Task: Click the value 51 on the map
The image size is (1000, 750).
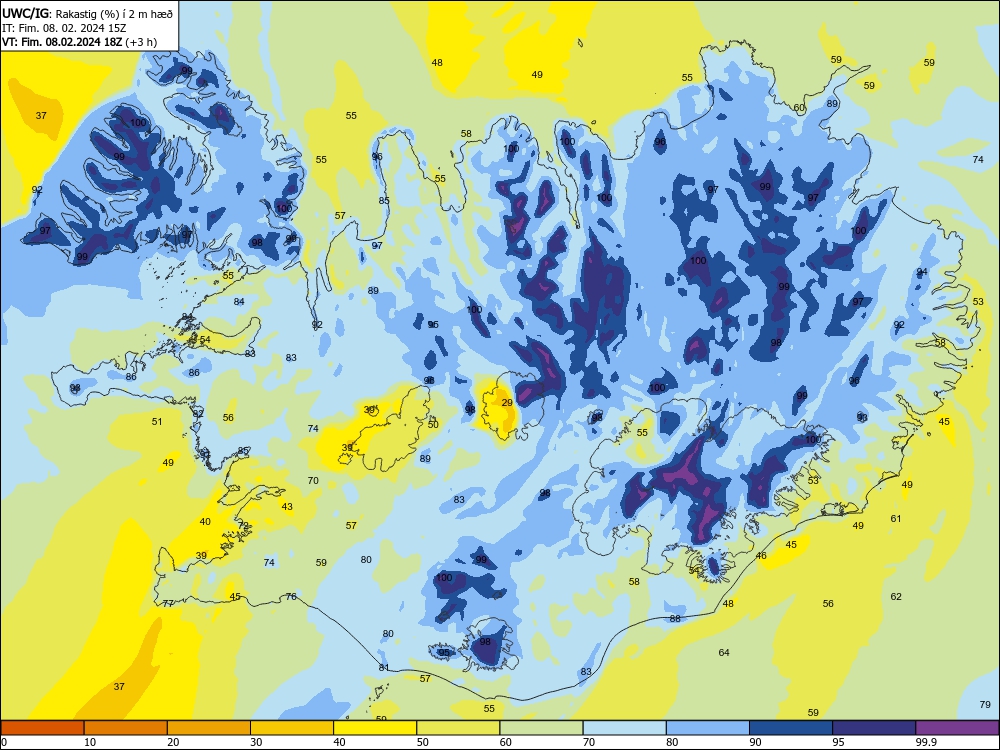Action: 157,421
